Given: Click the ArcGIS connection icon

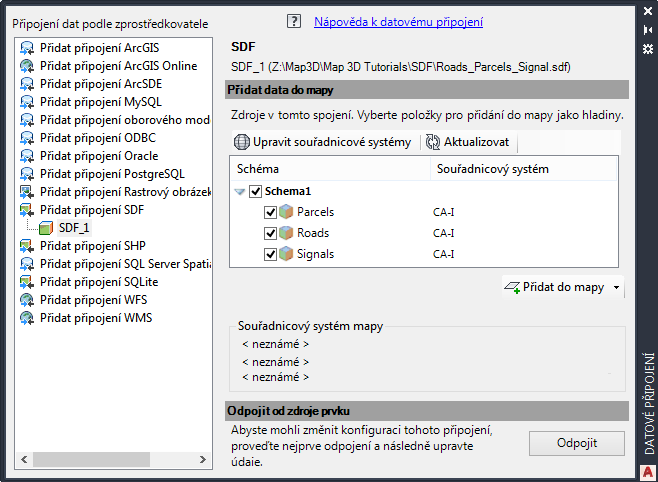Looking at the screenshot, I should coord(27,48).
